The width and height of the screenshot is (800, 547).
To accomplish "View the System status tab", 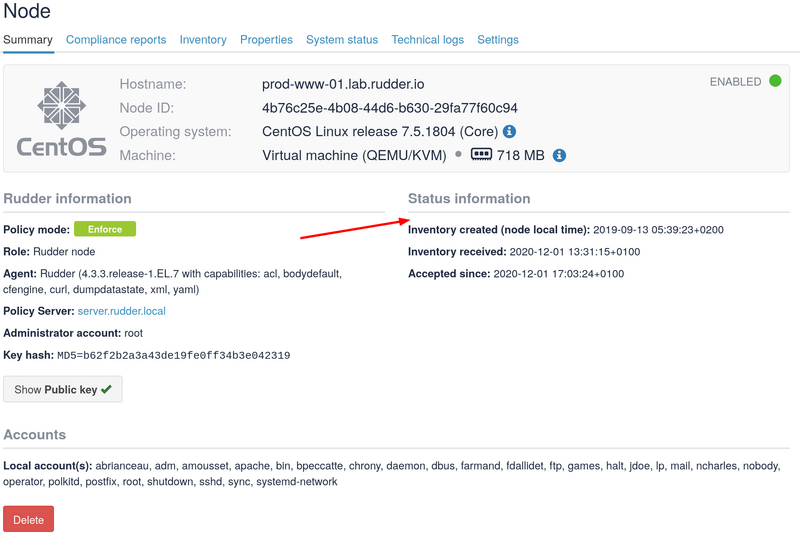I will (342, 40).
